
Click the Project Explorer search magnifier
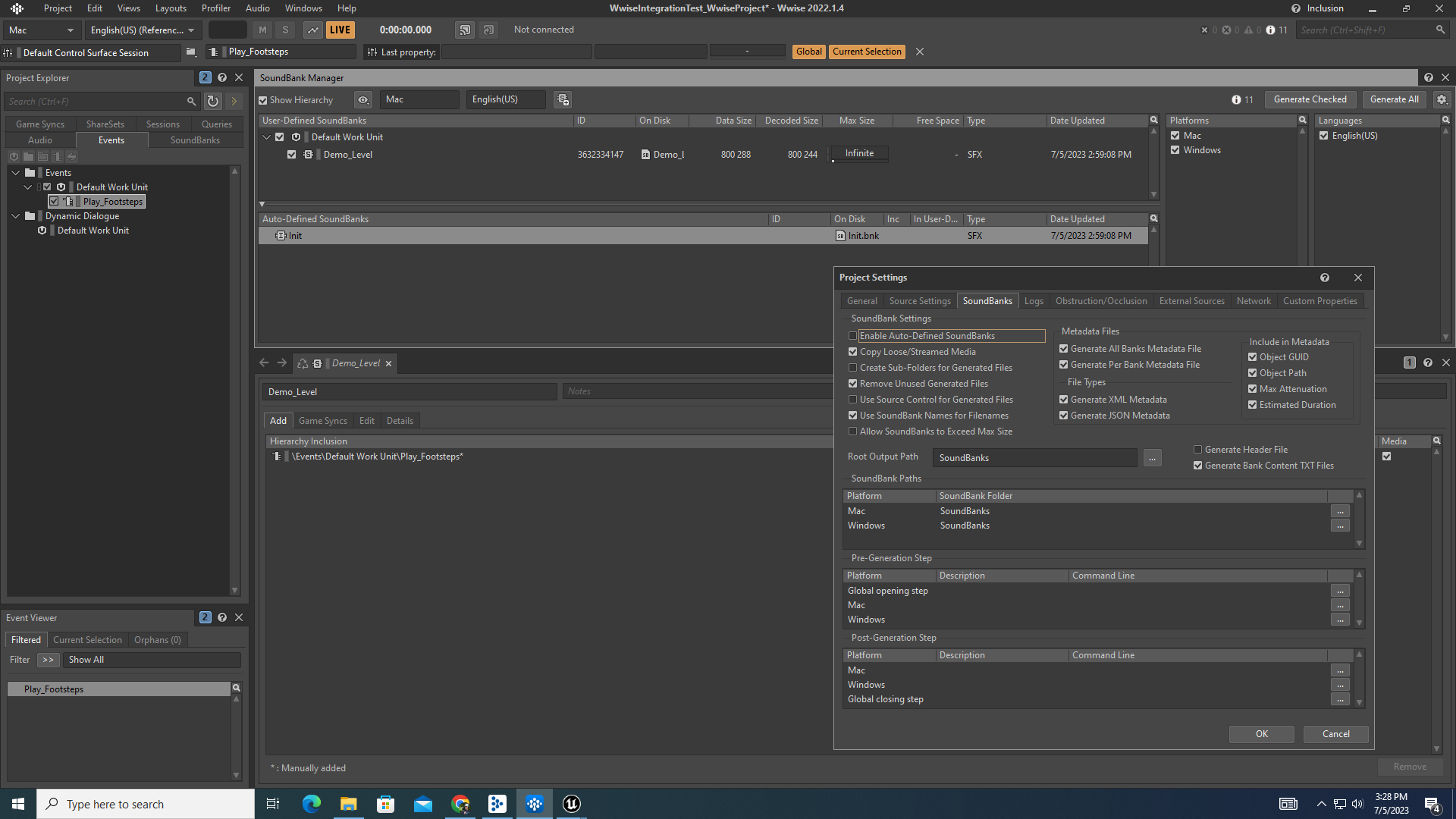click(x=191, y=101)
